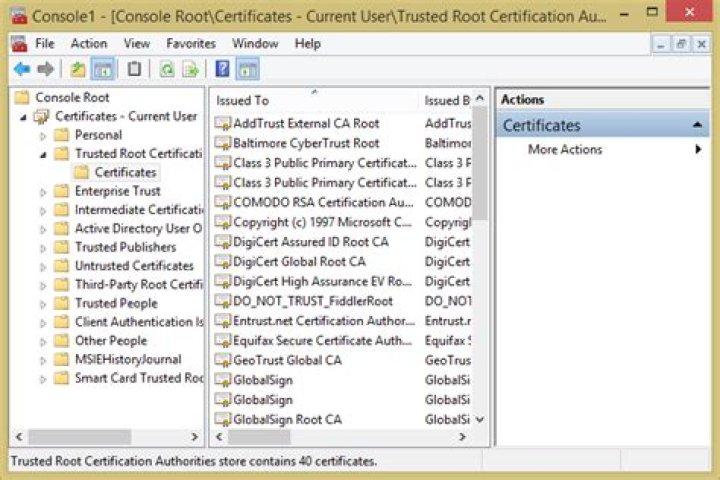Click the Refresh toolbar icon
This screenshot has height=480, width=720.
167,69
